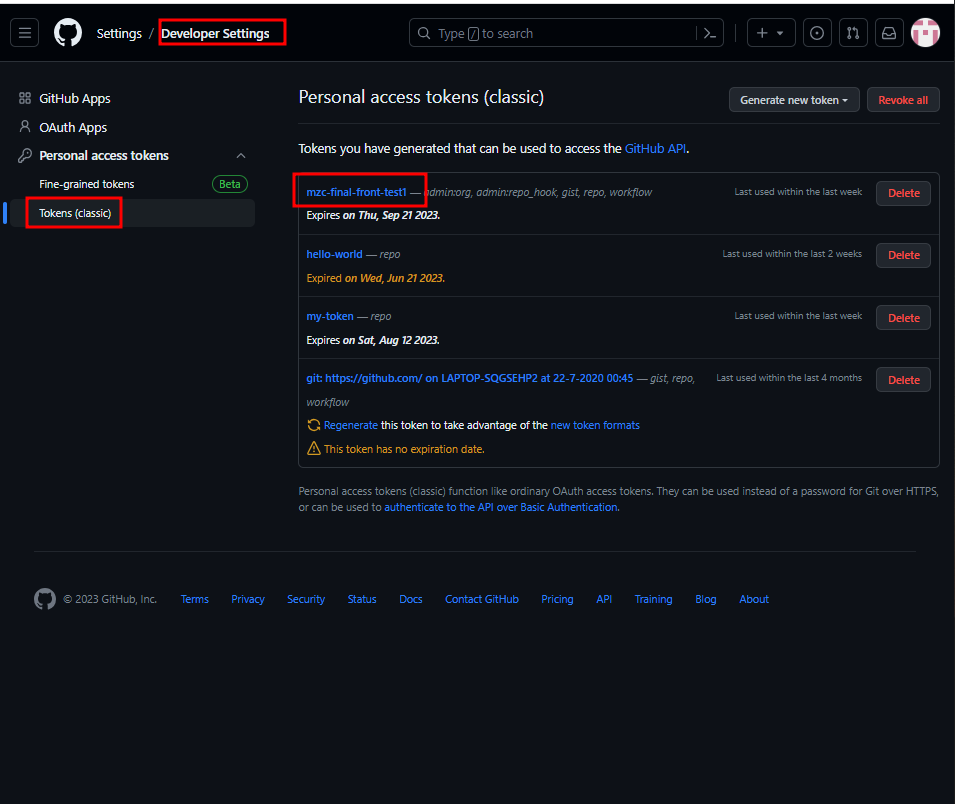Viewport: 955px width, 804px height.
Task: Click the key icon beside Personal access tokens
Action: 25,155
